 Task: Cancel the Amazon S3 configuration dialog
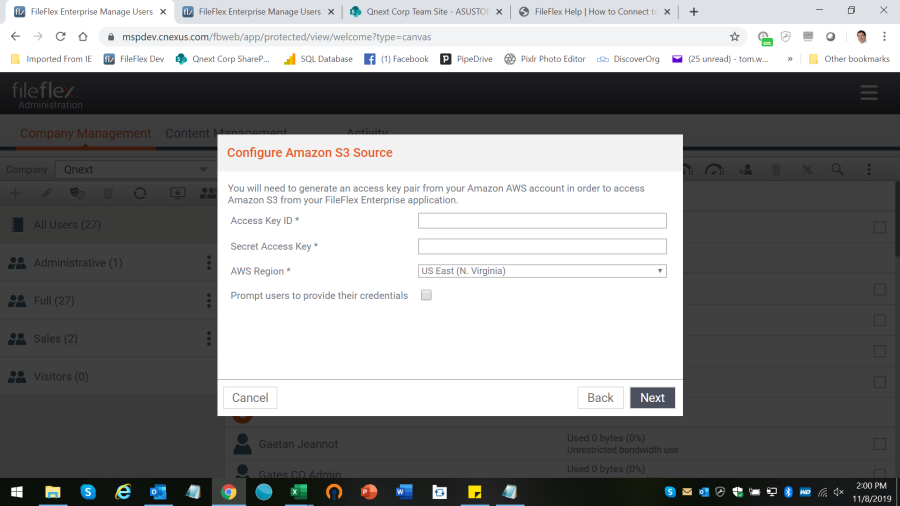click(250, 398)
